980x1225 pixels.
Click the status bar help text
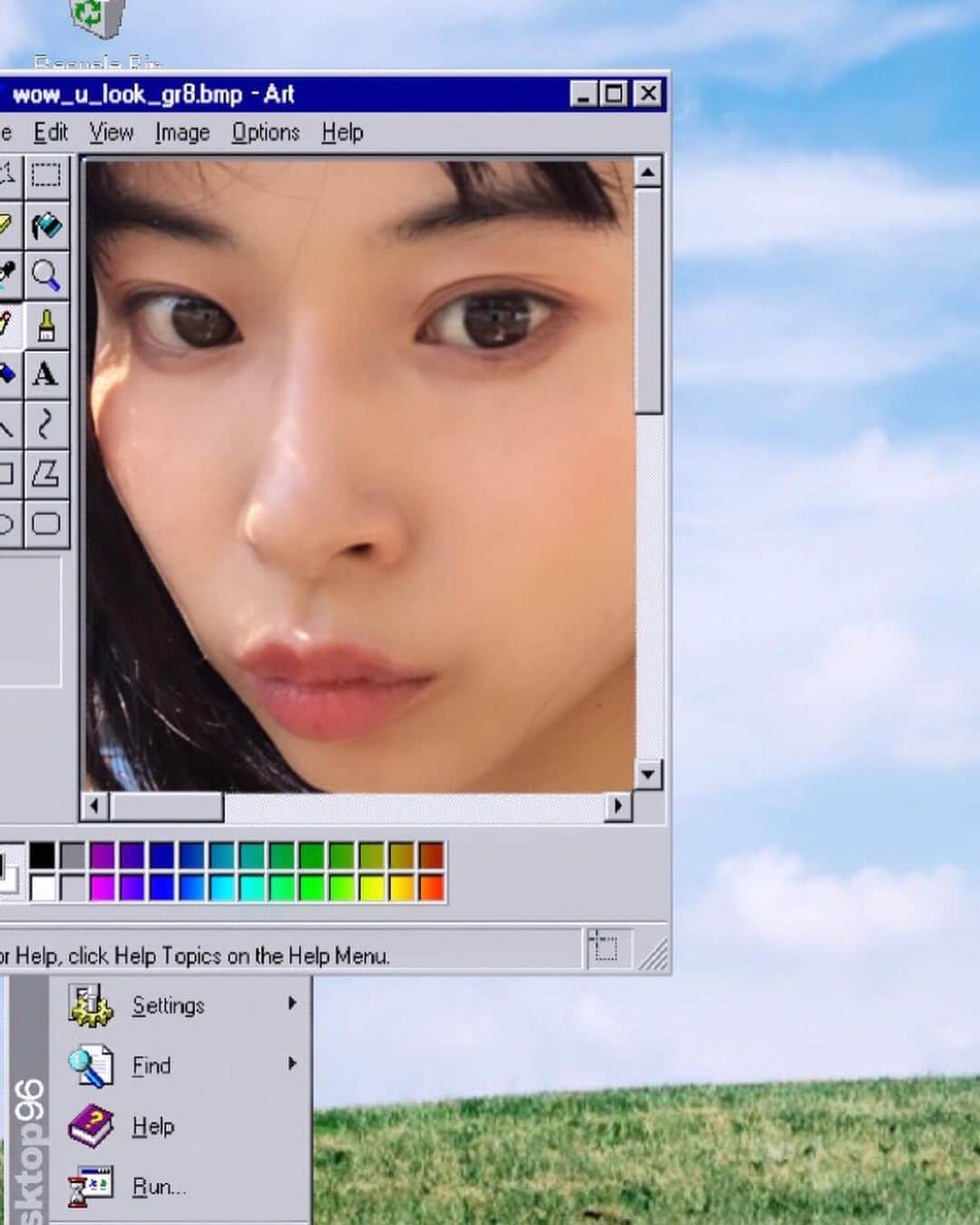(x=195, y=955)
